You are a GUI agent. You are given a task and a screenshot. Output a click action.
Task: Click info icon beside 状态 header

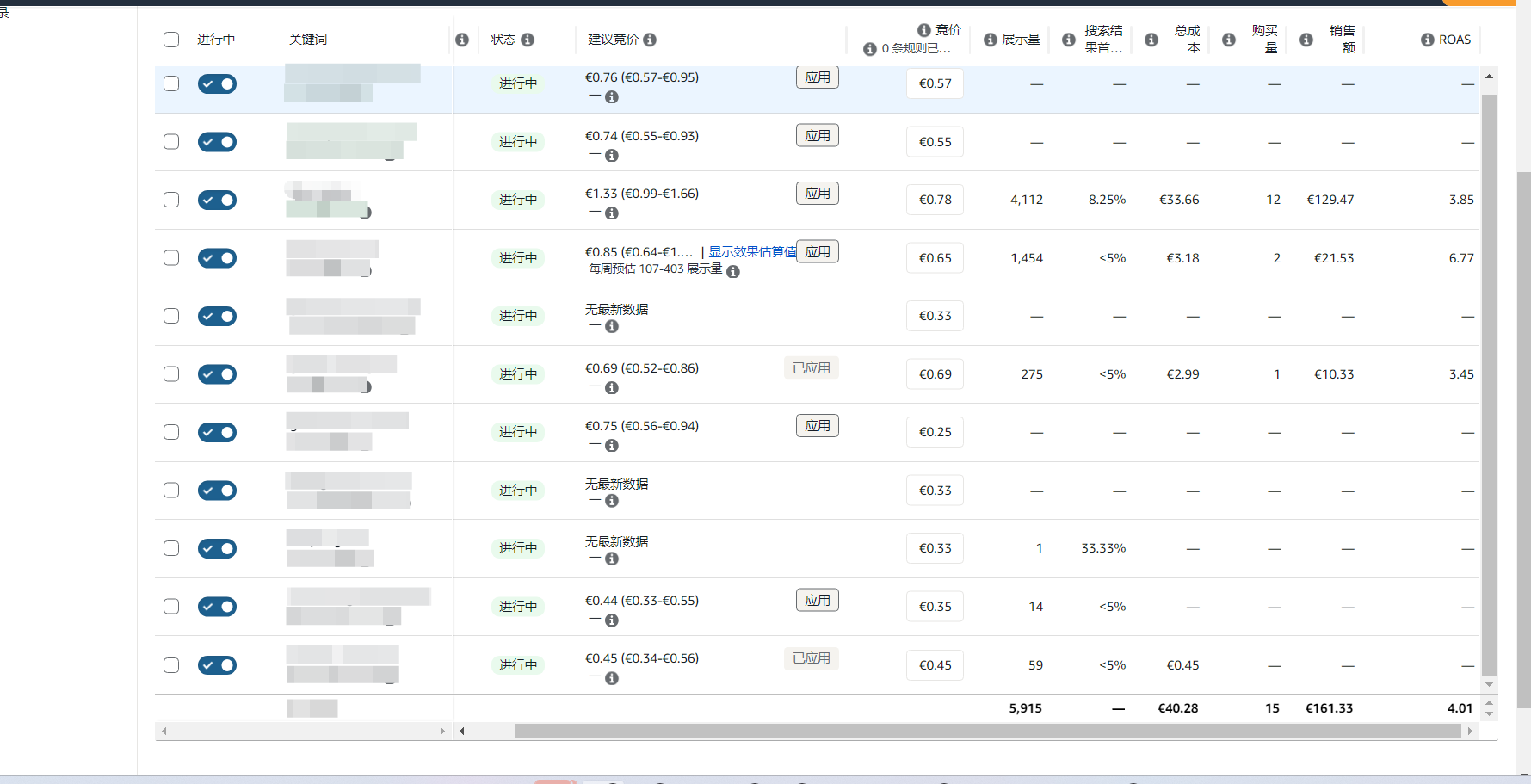pyautogui.click(x=528, y=40)
